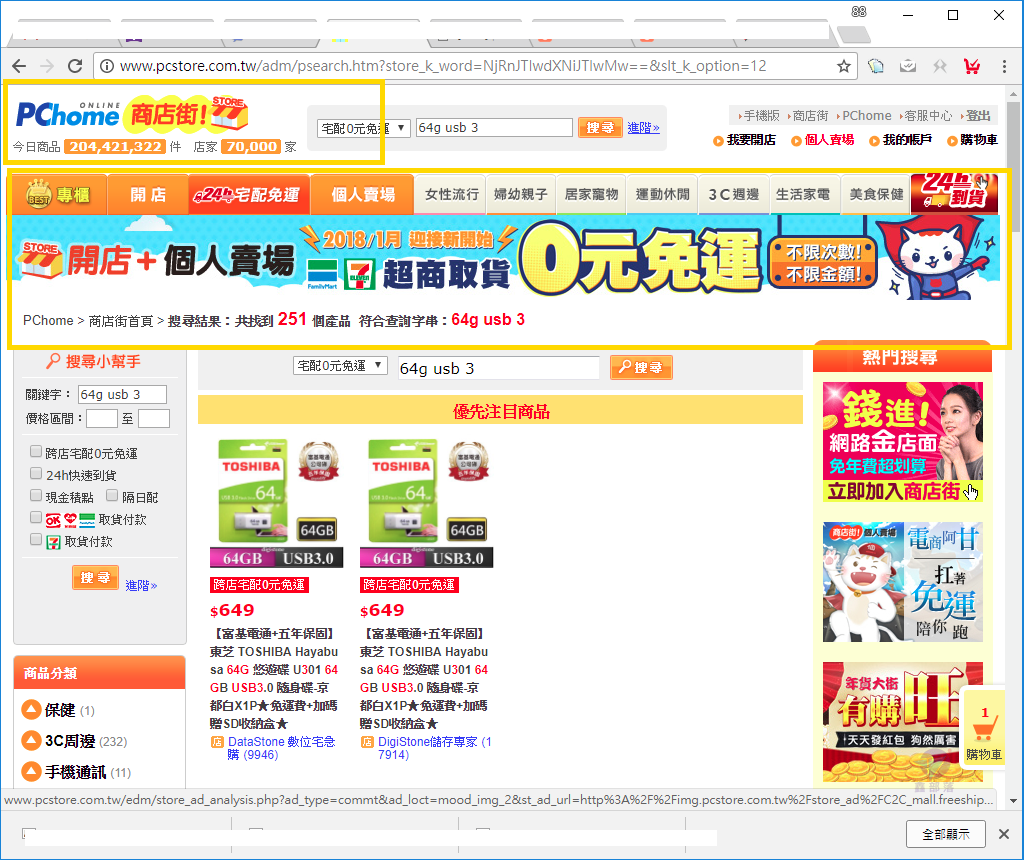Go to the 女性流行 category tab
This screenshot has width=1024, height=860.
pyautogui.click(x=451, y=195)
